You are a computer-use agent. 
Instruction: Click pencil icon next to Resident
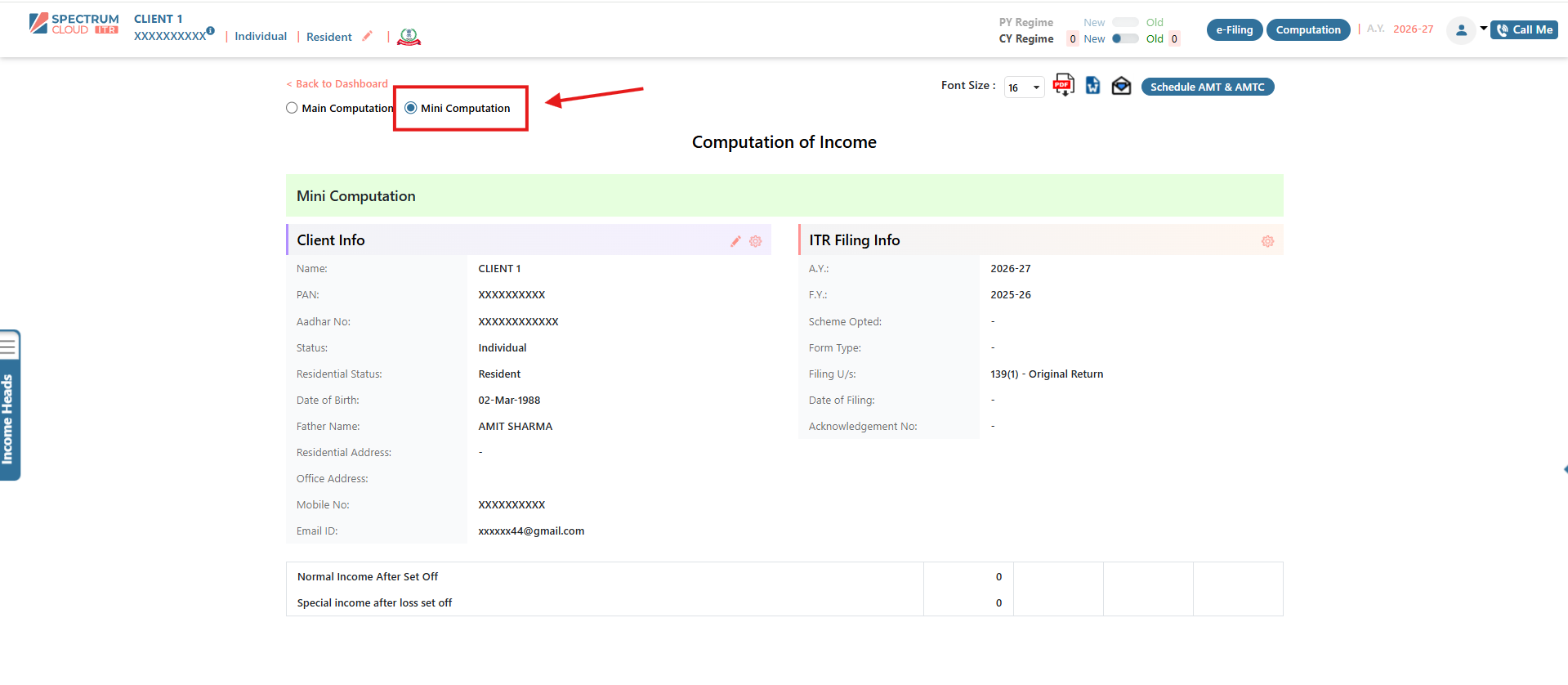coord(368,36)
